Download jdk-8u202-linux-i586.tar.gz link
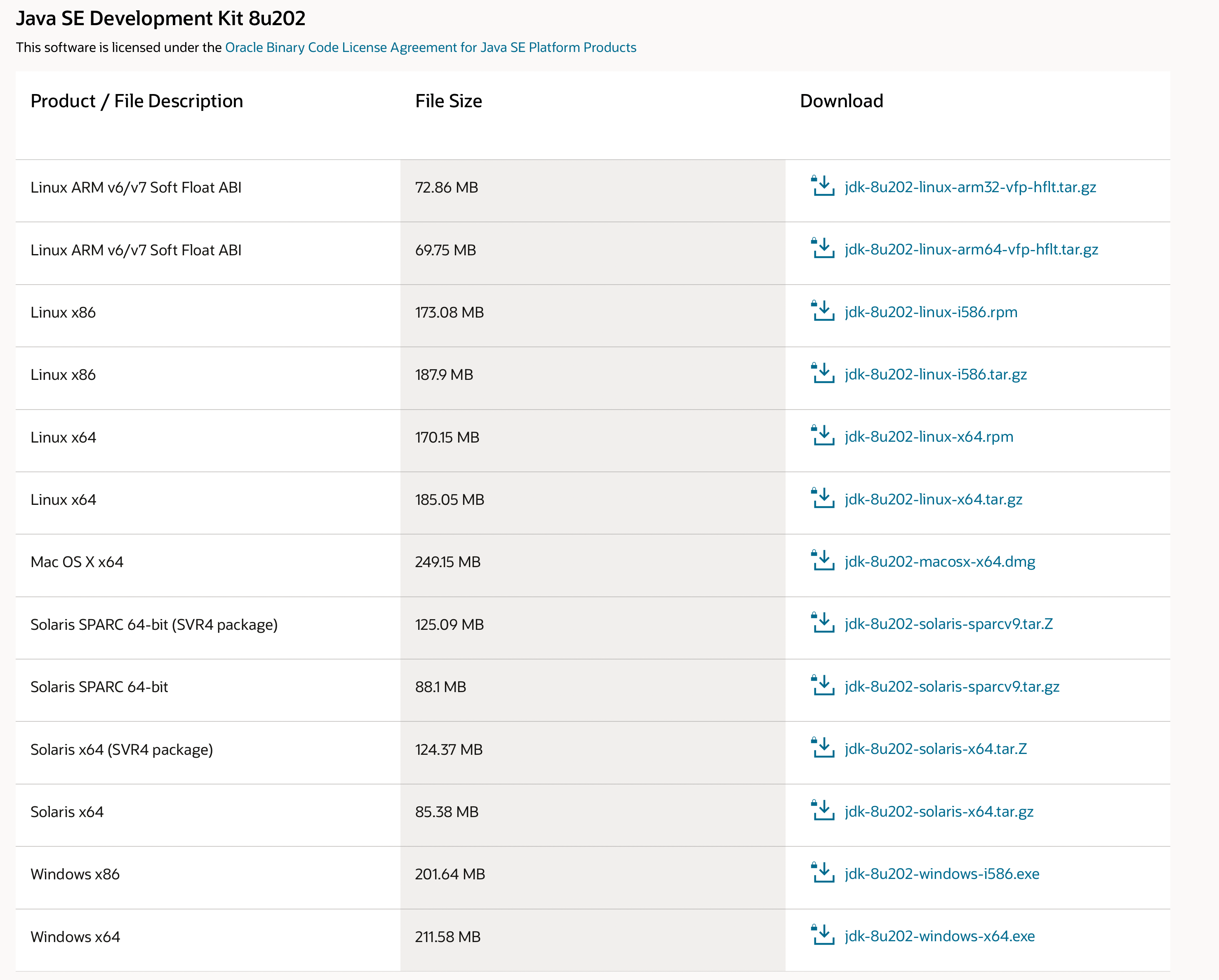This screenshot has height=980, width=1219. pos(936,375)
